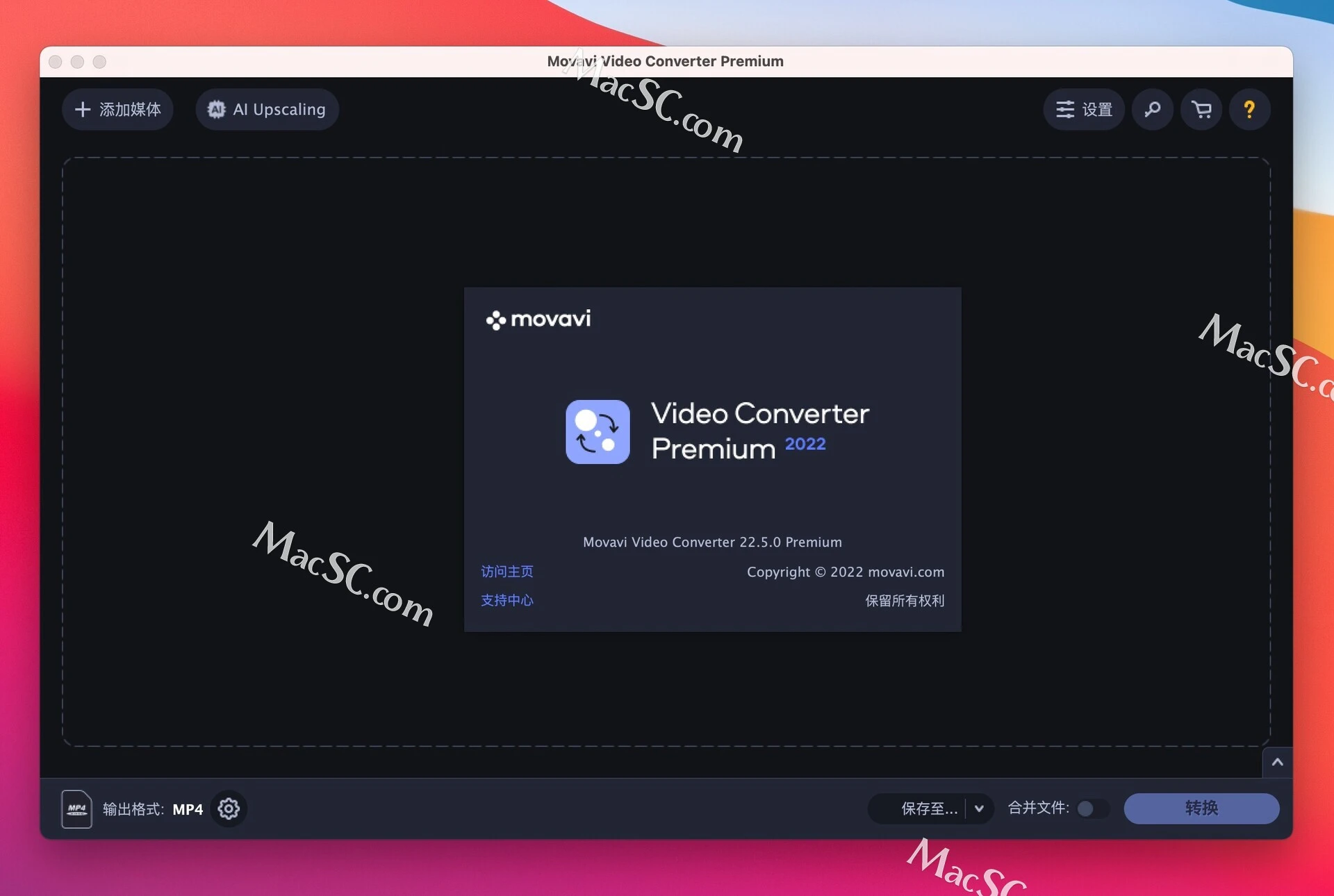Click the yellow question mark help icon
Image resolution: width=1334 pixels, height=896 pixels.
click(1249, 109)
